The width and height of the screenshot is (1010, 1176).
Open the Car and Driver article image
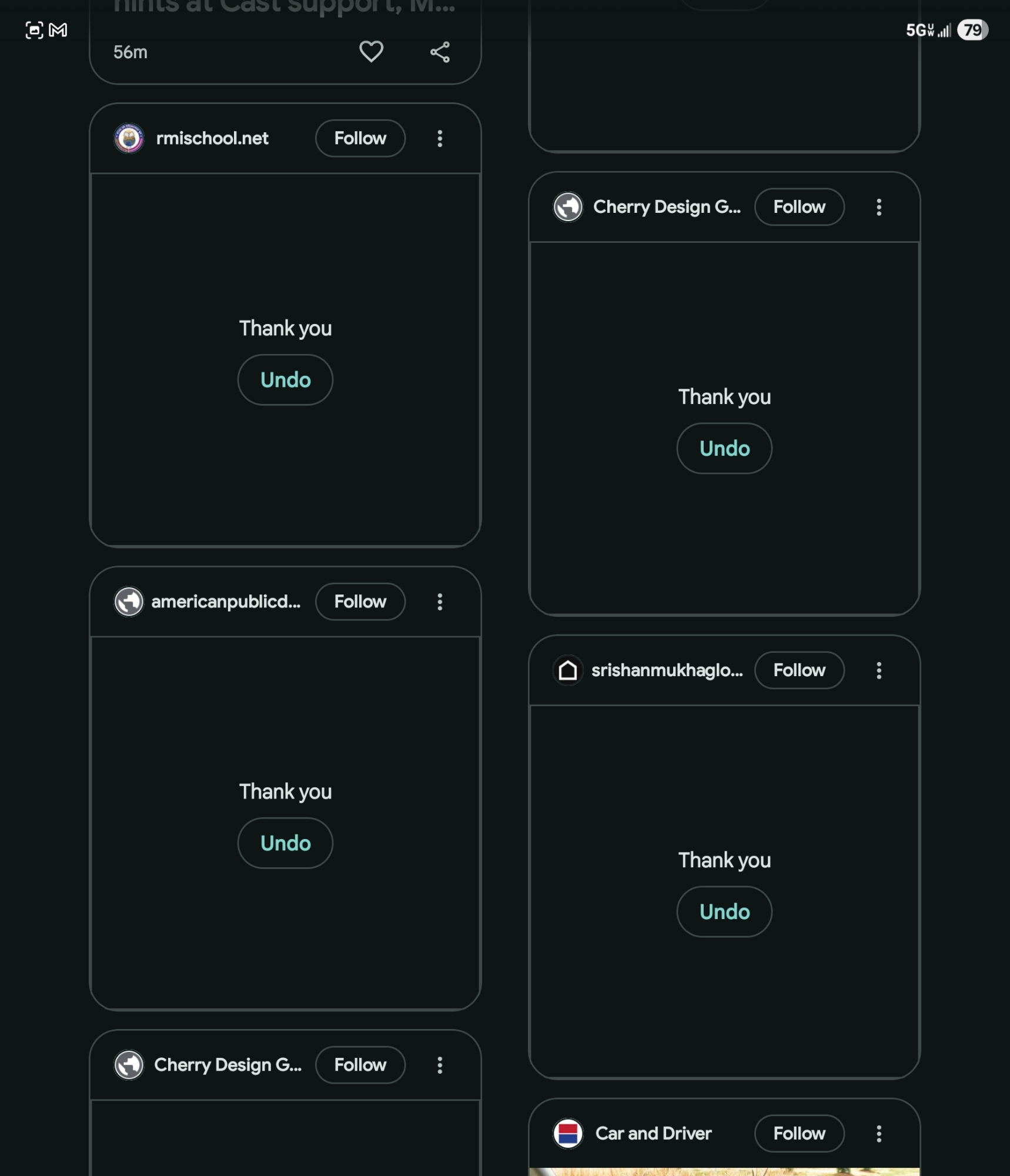pos(724,1171)
